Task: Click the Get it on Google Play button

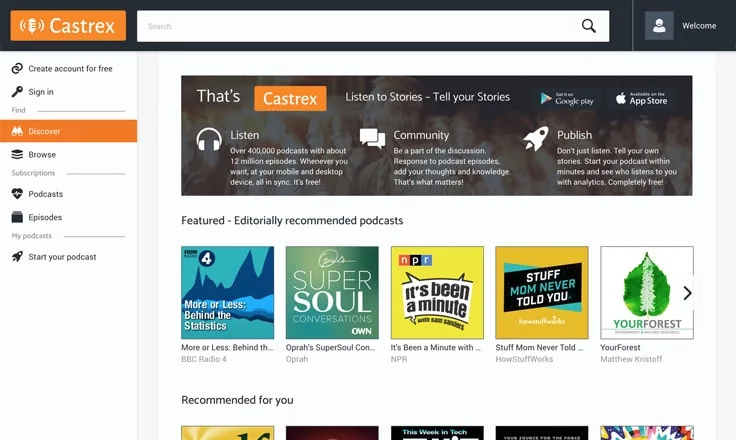Action: (x=567, y=98)
